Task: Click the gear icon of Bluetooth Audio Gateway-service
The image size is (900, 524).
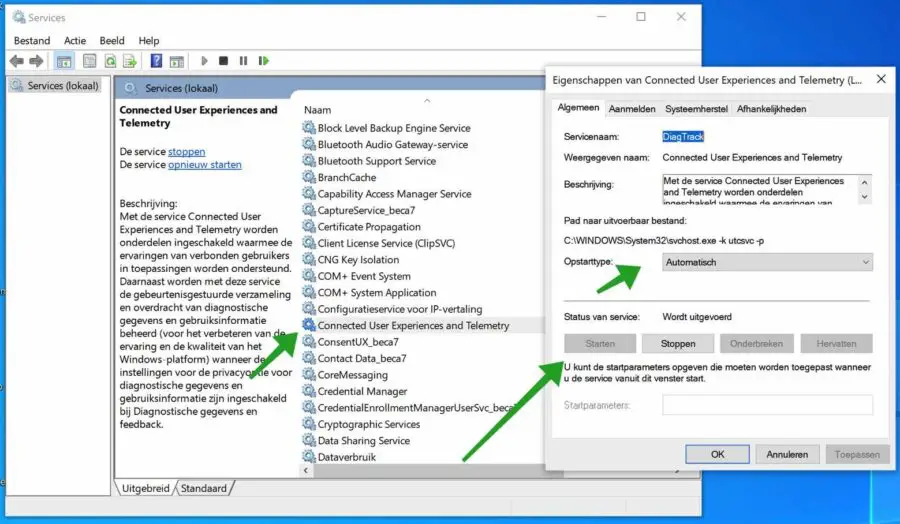Action: coord(309,144)
